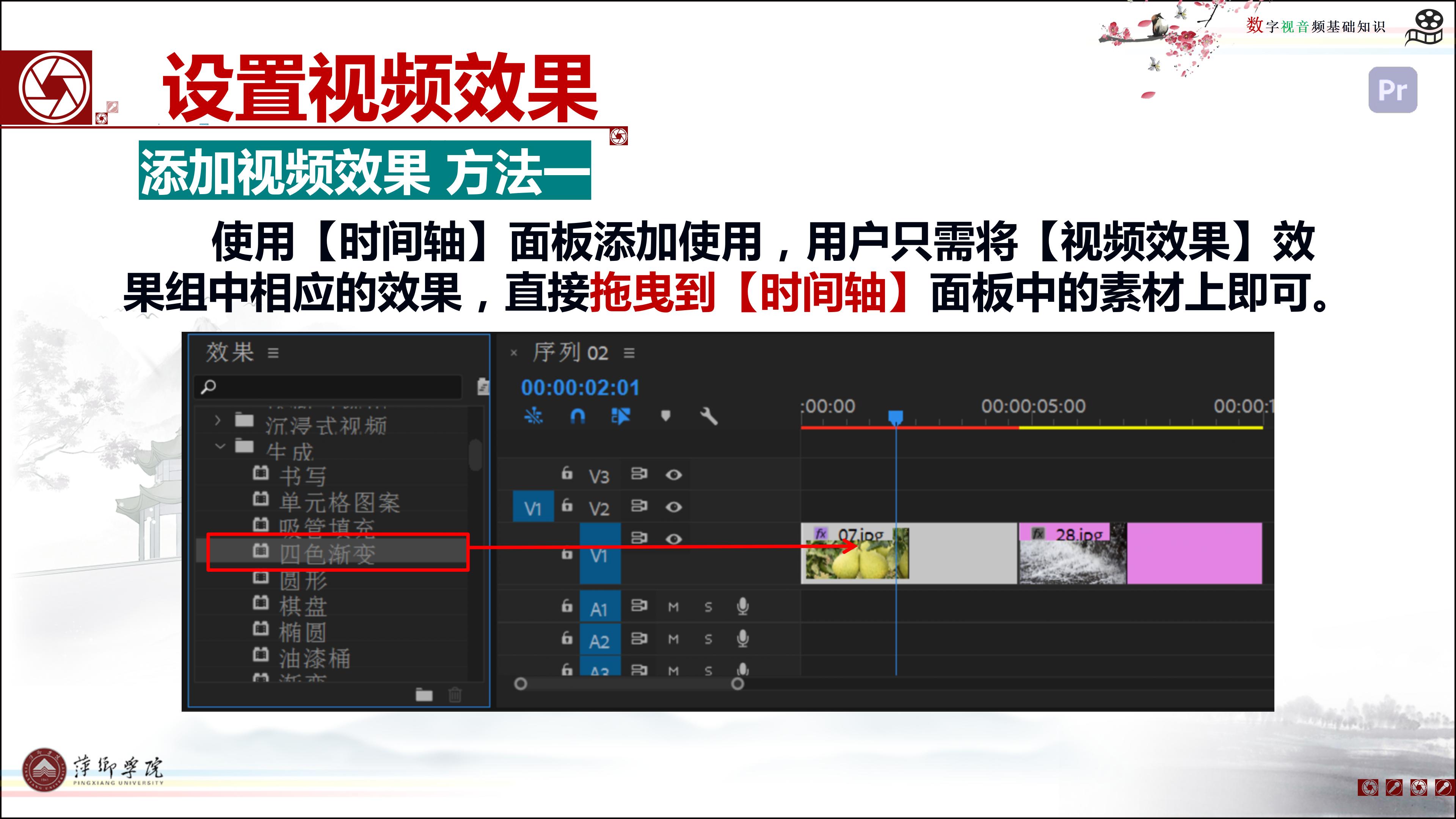Toggle the Snap magnet icon in timeline

coord(577,417)
